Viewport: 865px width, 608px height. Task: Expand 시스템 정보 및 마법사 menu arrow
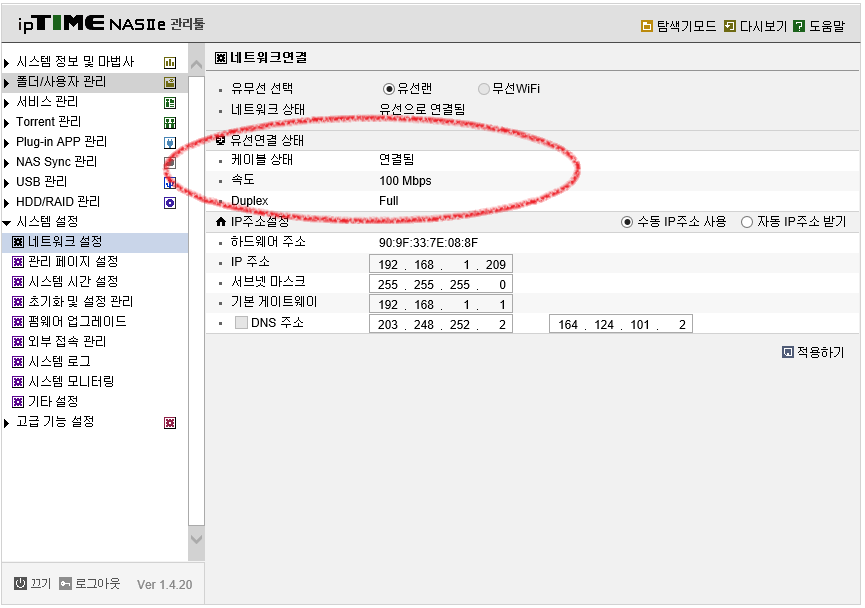tap(7, 63)
